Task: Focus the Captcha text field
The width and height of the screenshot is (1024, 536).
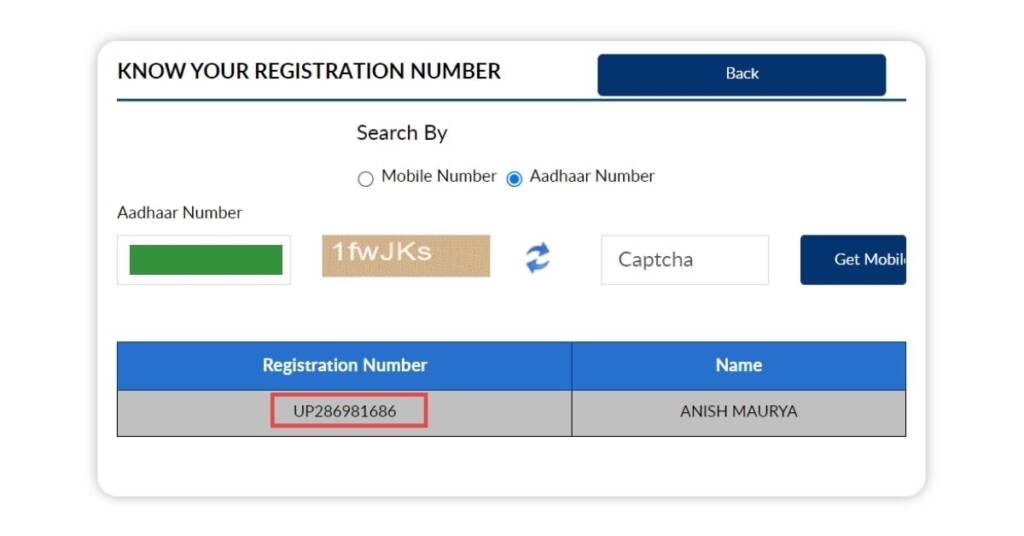Action: click(x=684, y=260)
